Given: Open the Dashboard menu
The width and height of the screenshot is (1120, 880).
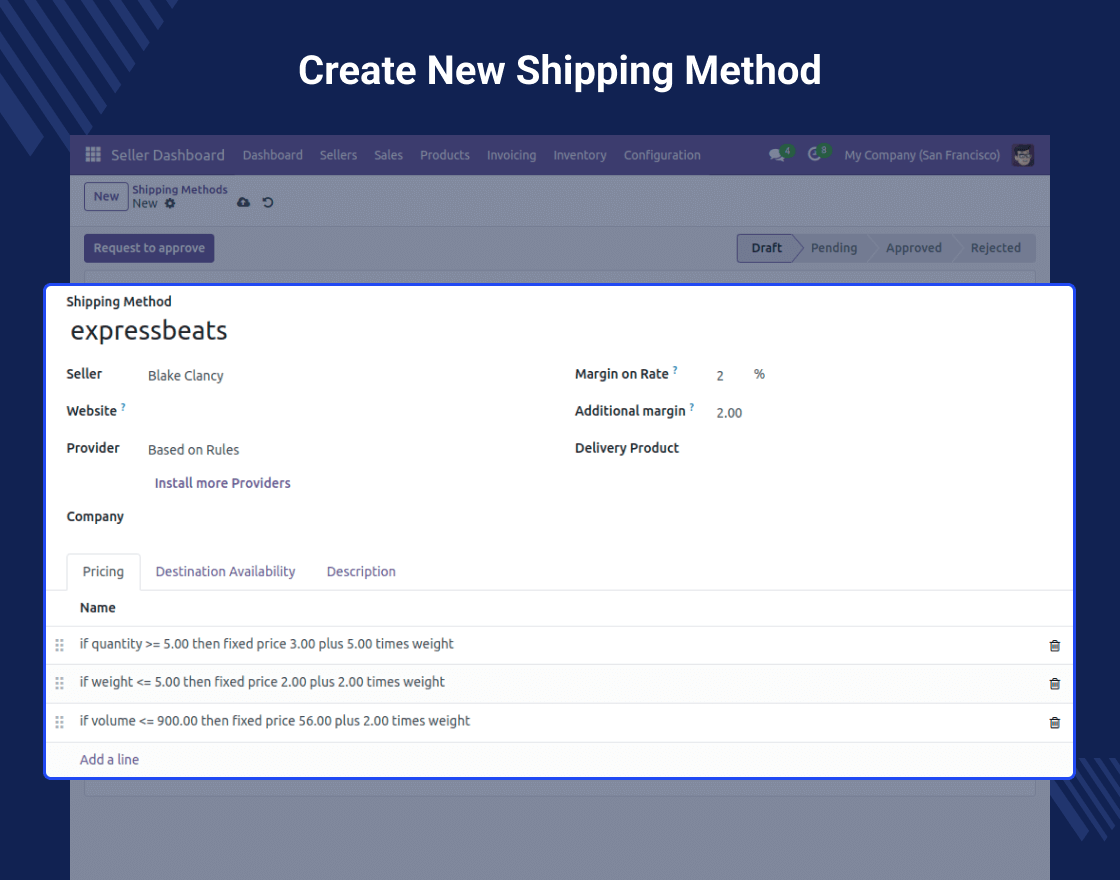Looking at the screenshot, I should 272,155.
